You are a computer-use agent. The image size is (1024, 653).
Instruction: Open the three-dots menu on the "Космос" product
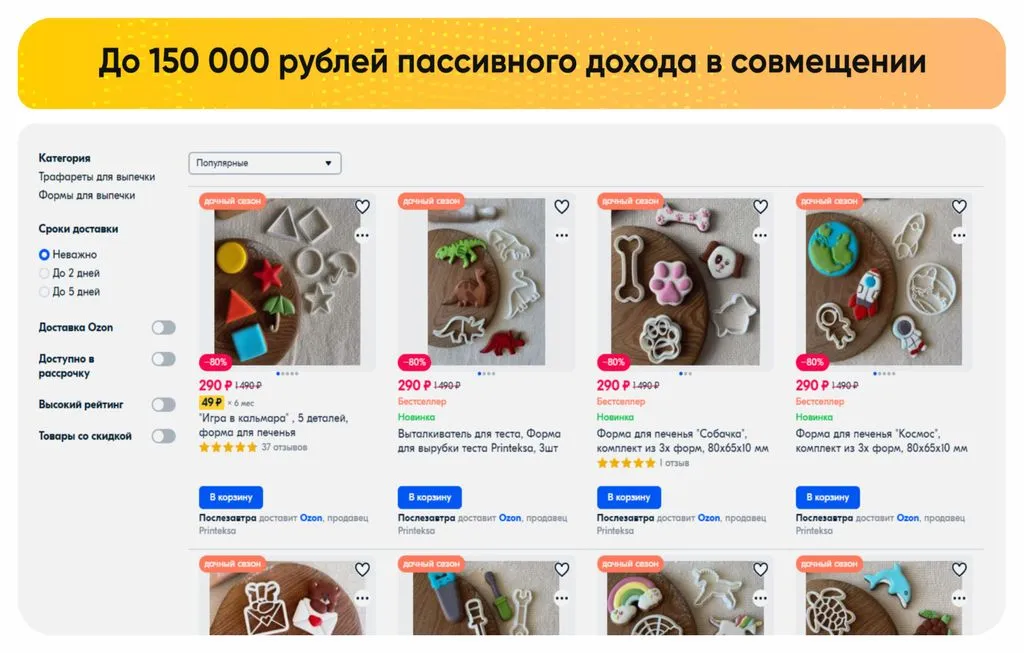click(x=959, y=235)
